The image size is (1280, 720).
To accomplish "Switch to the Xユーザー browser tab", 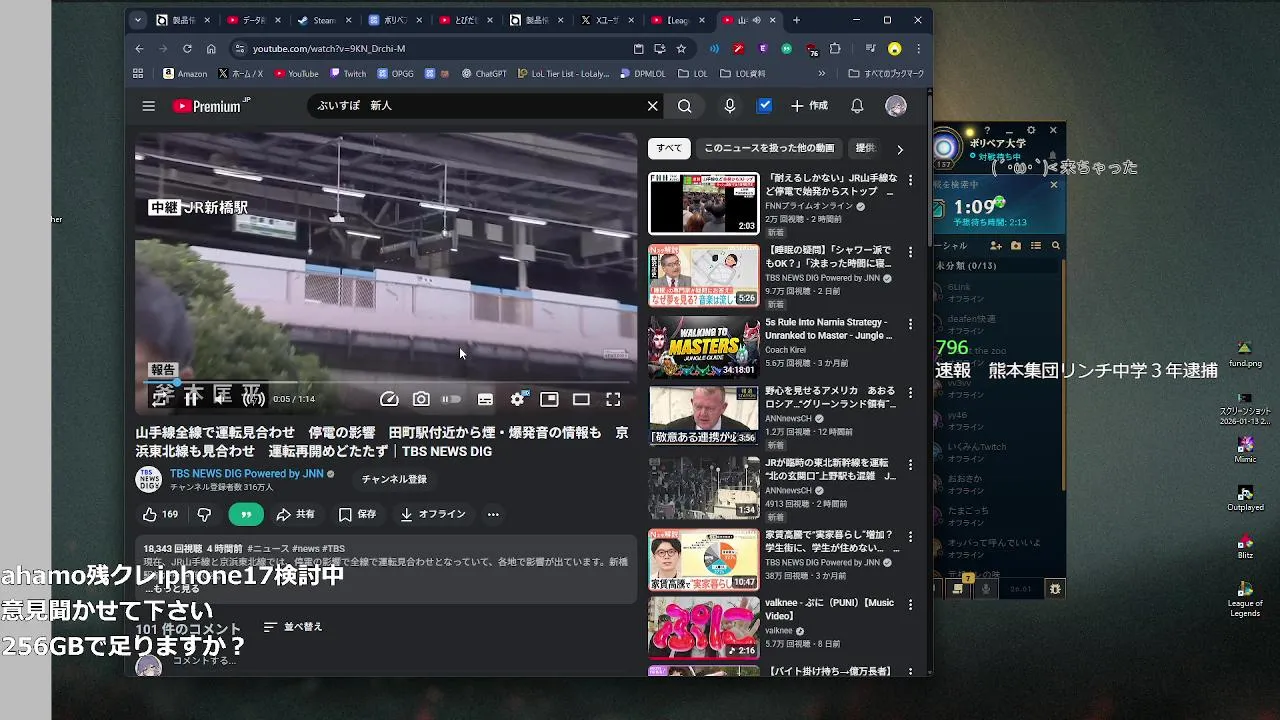I will 606,20.
